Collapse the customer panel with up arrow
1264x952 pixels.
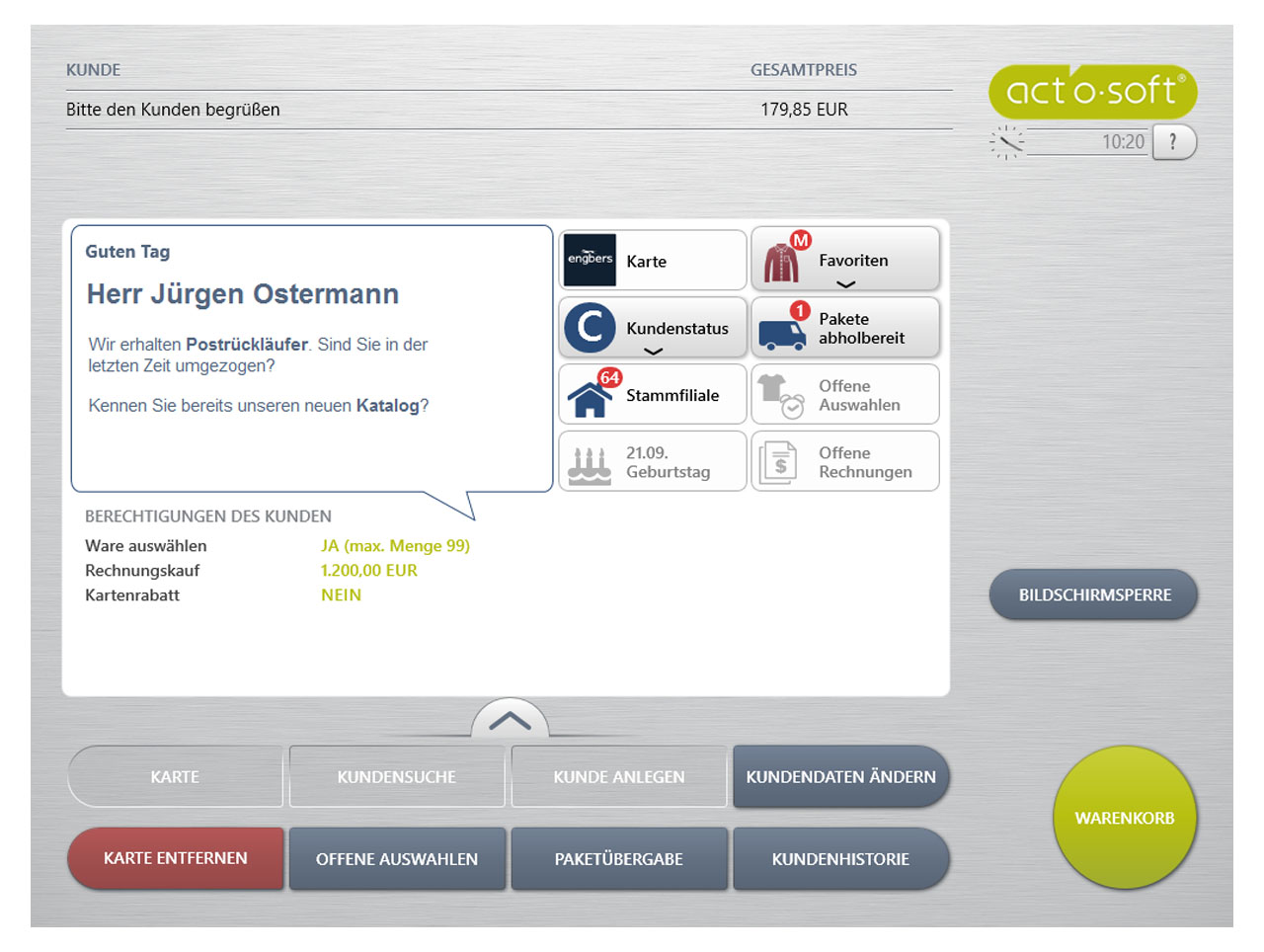click(510, 721)
